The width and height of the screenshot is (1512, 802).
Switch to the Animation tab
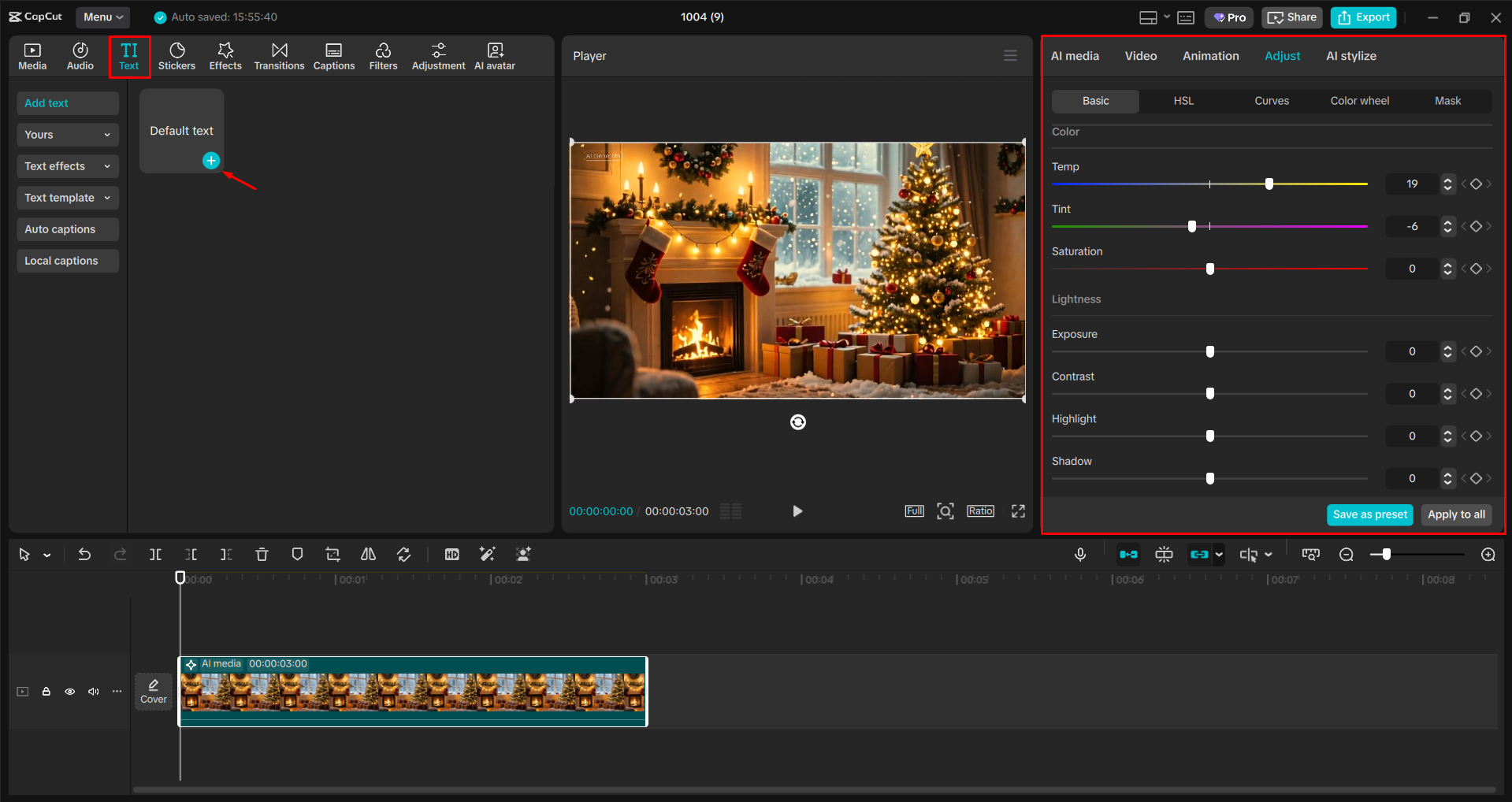tap(1210, 55)
